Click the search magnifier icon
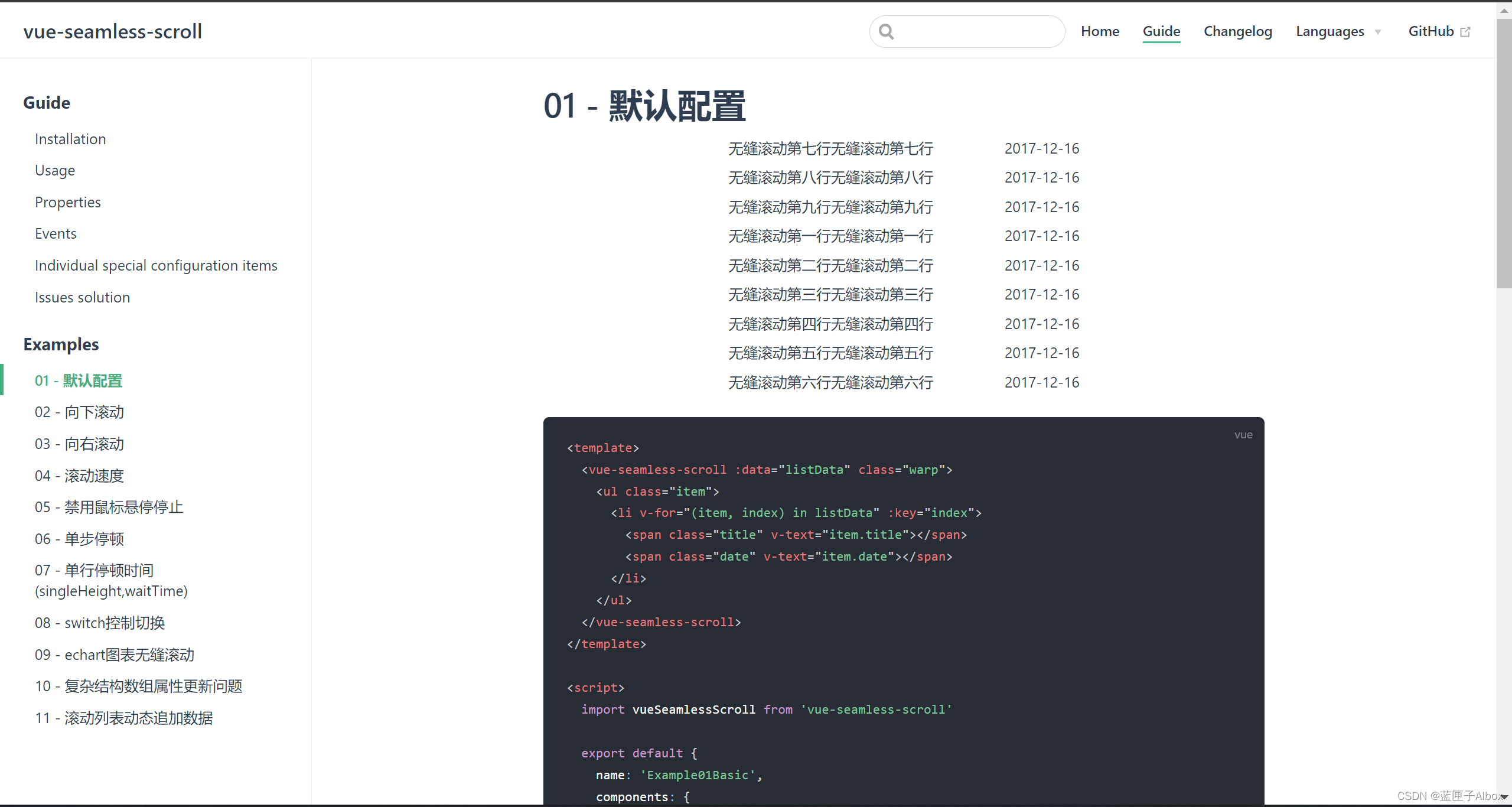 [887, 31]
